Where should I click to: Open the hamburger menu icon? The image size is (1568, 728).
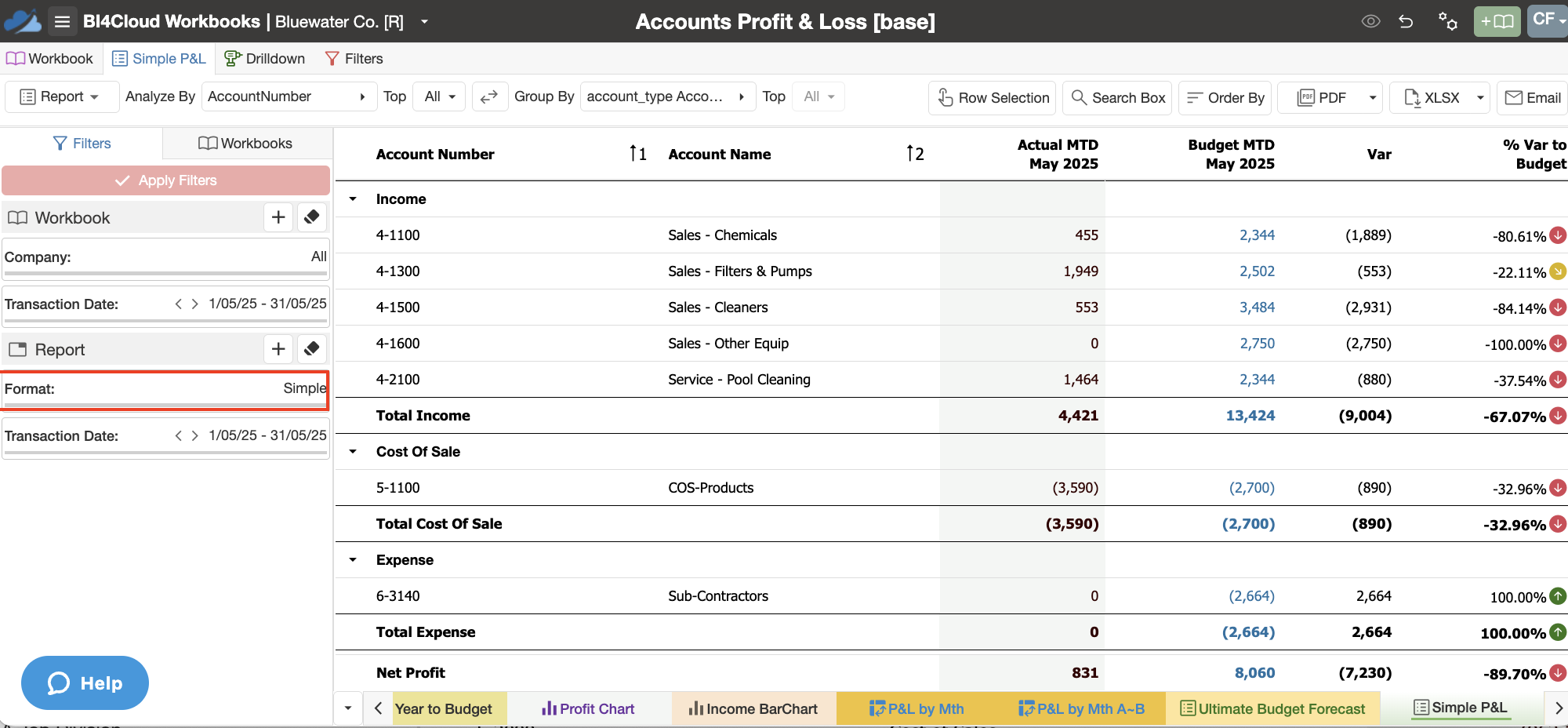(x=62, y=21)
